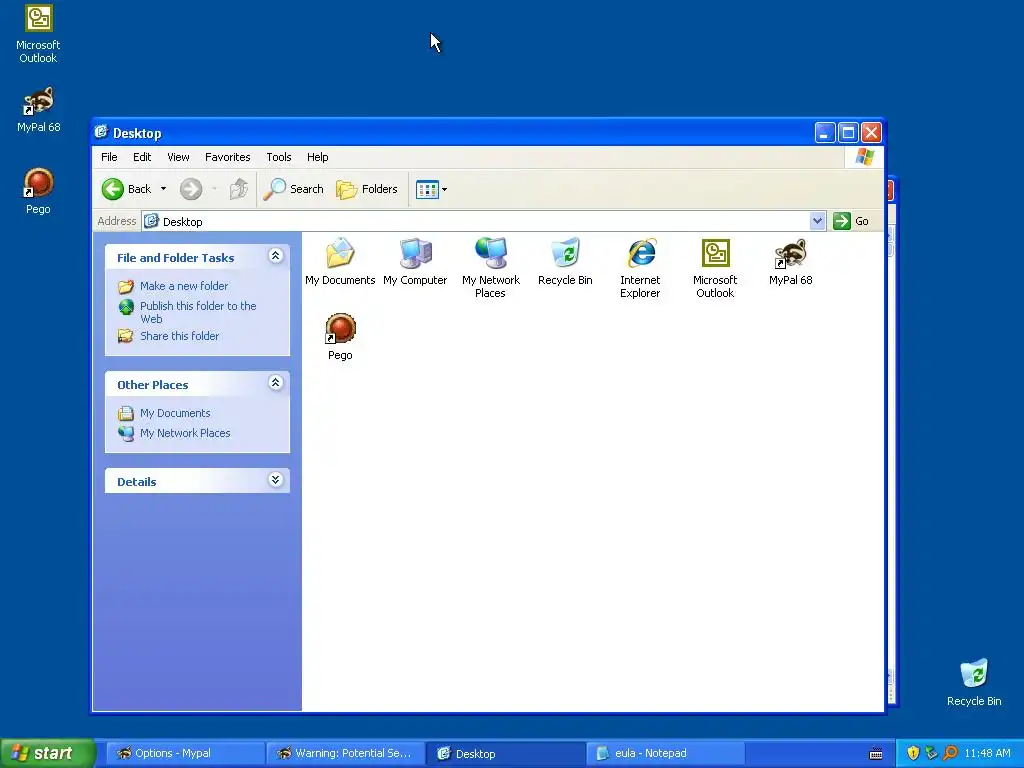
Task: Click the green Go button
Action: (x=852, y=221)
